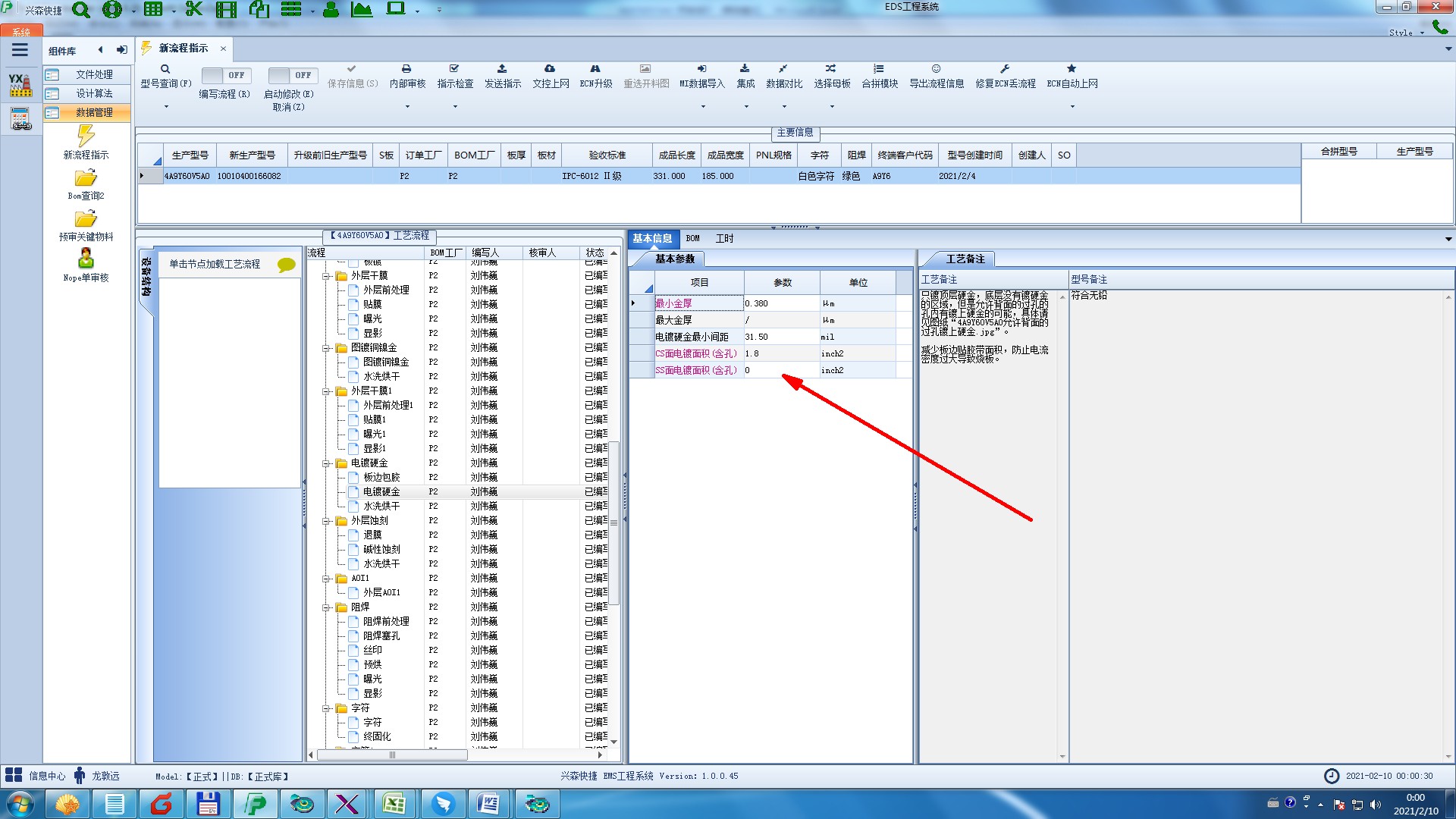
Task: Click the 合拼模块 list icon
Action: coord(879,69)
